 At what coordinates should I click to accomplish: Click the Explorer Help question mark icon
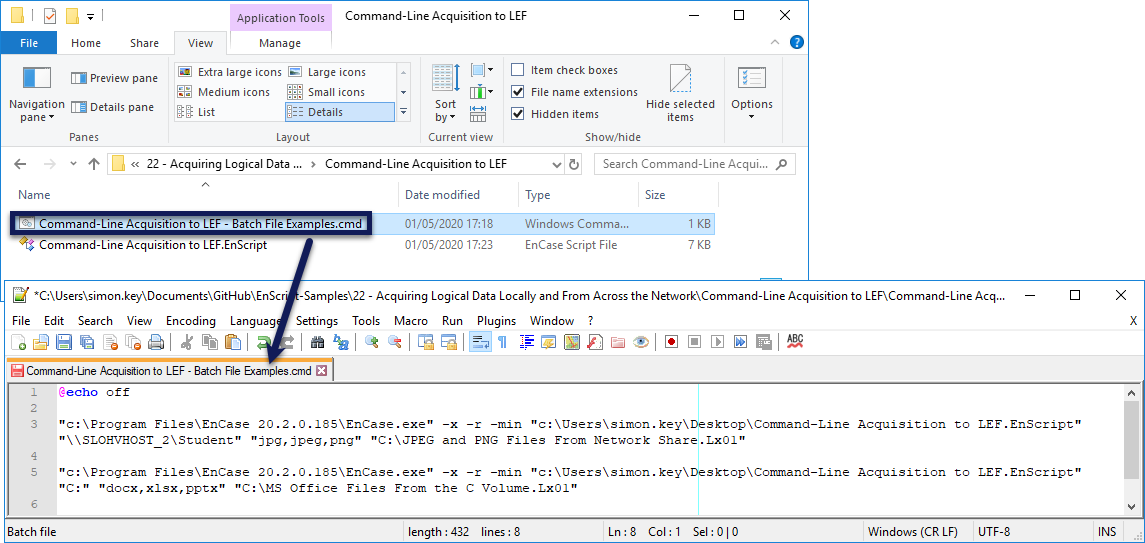click(797, 42)
